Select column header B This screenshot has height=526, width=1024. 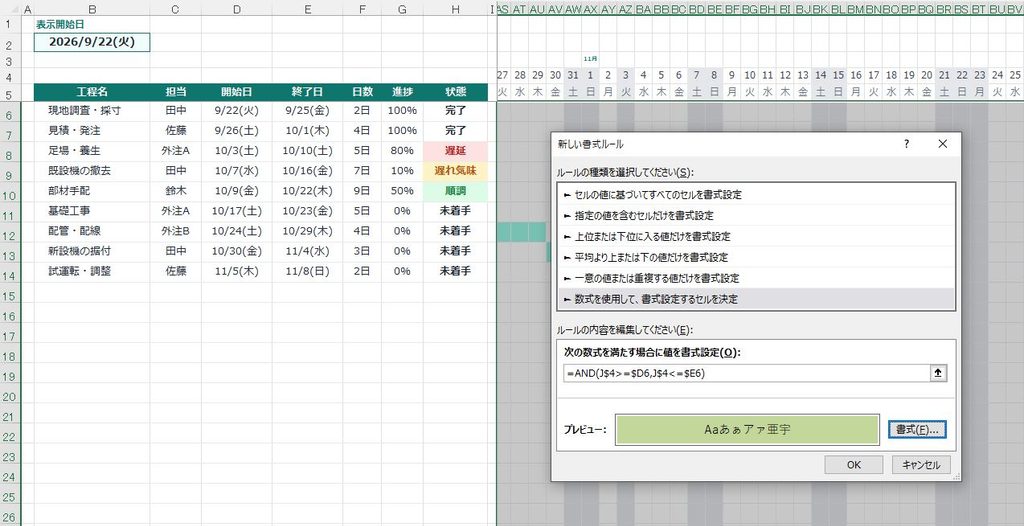[x=92, y=9]
